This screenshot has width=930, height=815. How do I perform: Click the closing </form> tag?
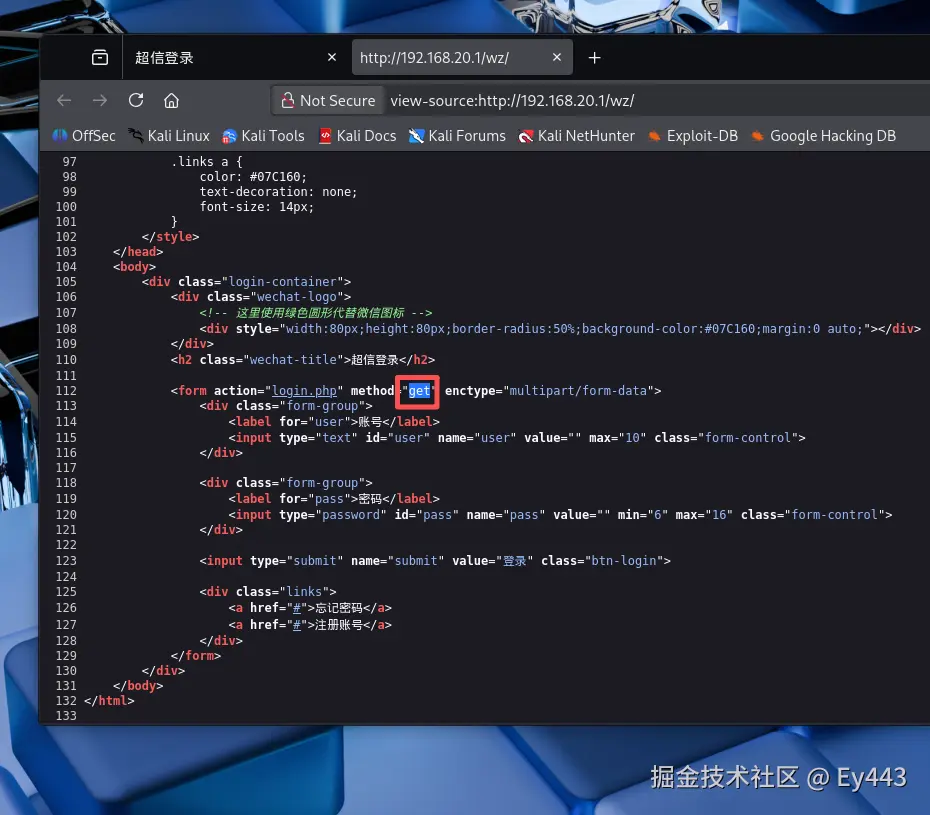point(196,655)
